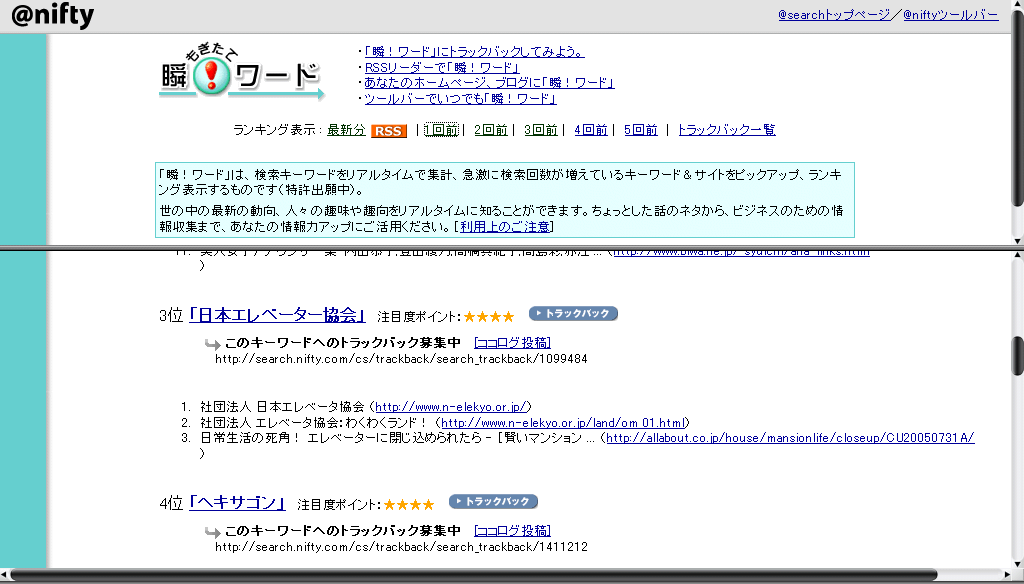Click the text 社団法人 日本エレベータ協会
Viewport: 1024px width, 584px height.
pyautogui.click(x=282, y=407)
